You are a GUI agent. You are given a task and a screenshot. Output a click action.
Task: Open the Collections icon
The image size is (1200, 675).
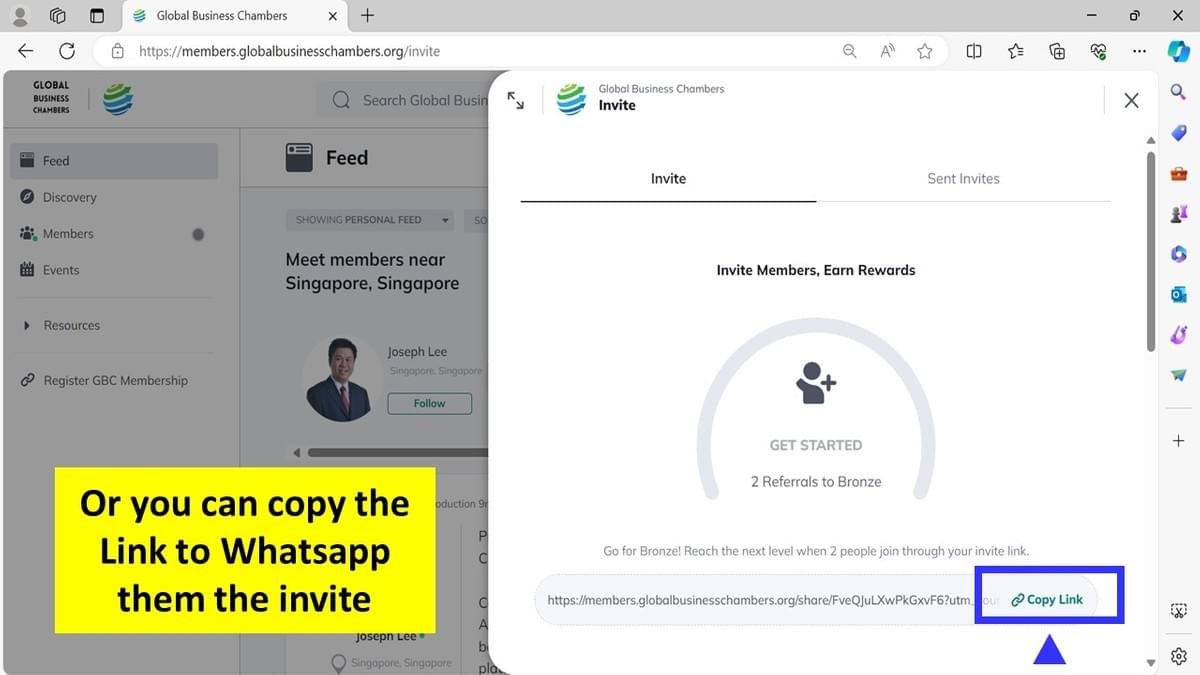[x=1057, y=51]
